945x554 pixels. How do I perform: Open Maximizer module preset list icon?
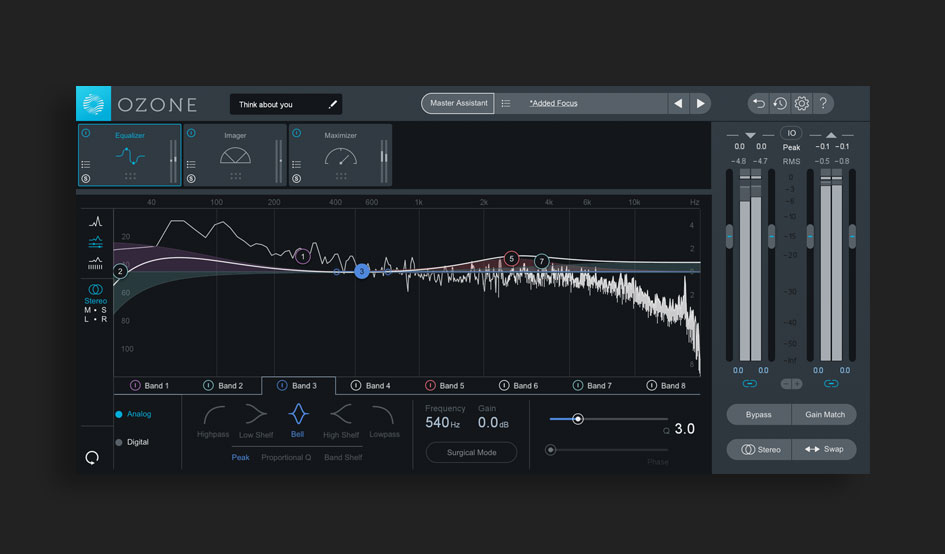pos(297,164)
